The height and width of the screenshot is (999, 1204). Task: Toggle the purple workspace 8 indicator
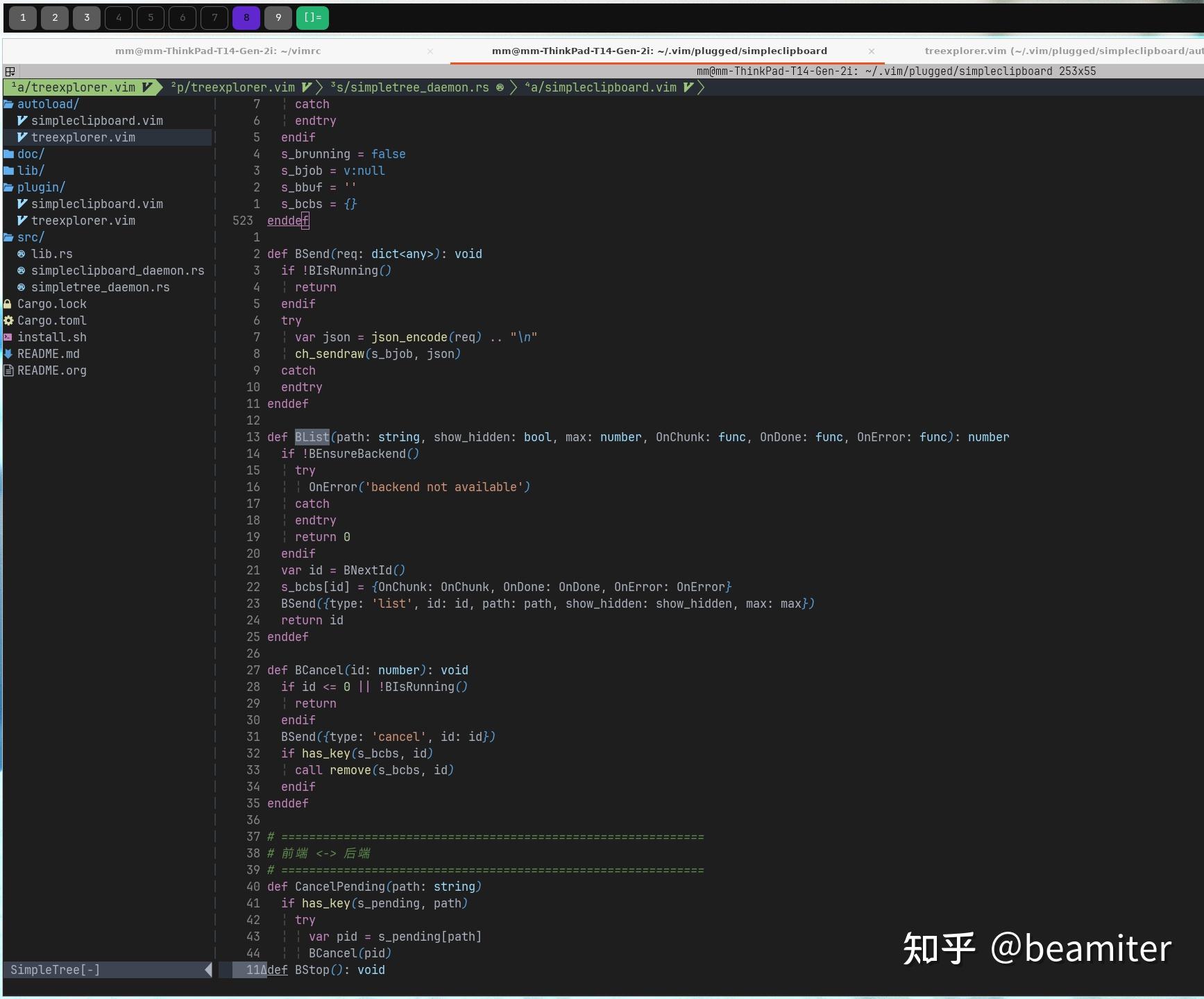tap(246, 17)
